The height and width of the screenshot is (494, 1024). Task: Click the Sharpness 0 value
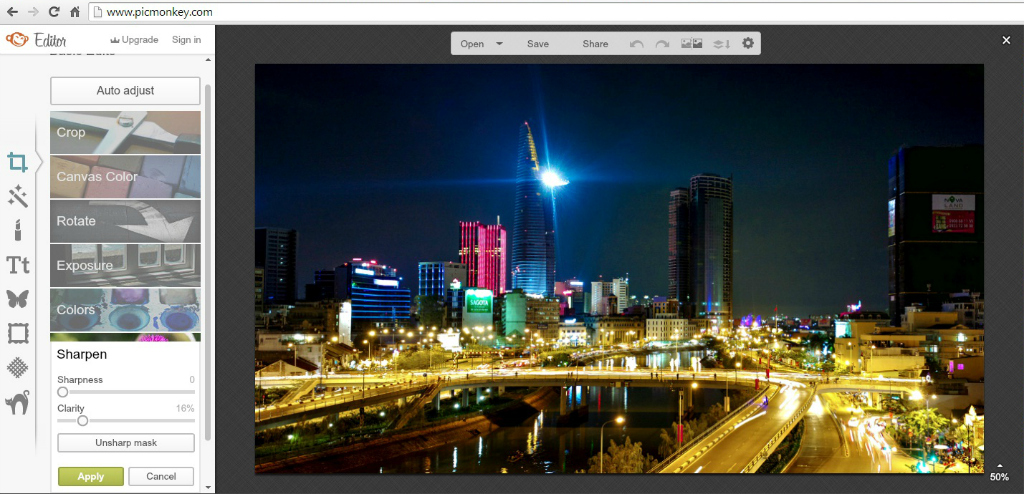click(192, 380)
